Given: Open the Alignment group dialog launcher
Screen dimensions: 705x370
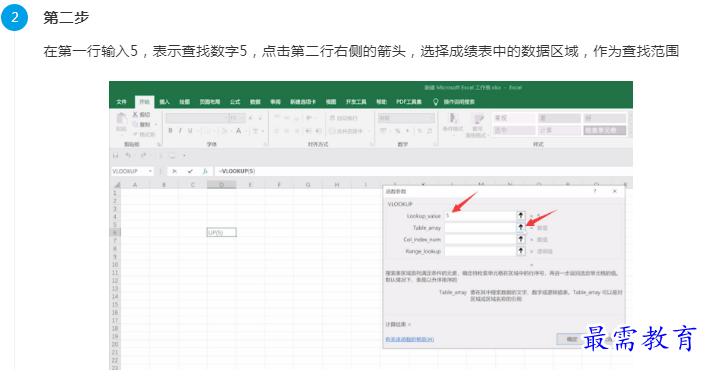Looking at the screenshot, I should [x=371, y=144].
